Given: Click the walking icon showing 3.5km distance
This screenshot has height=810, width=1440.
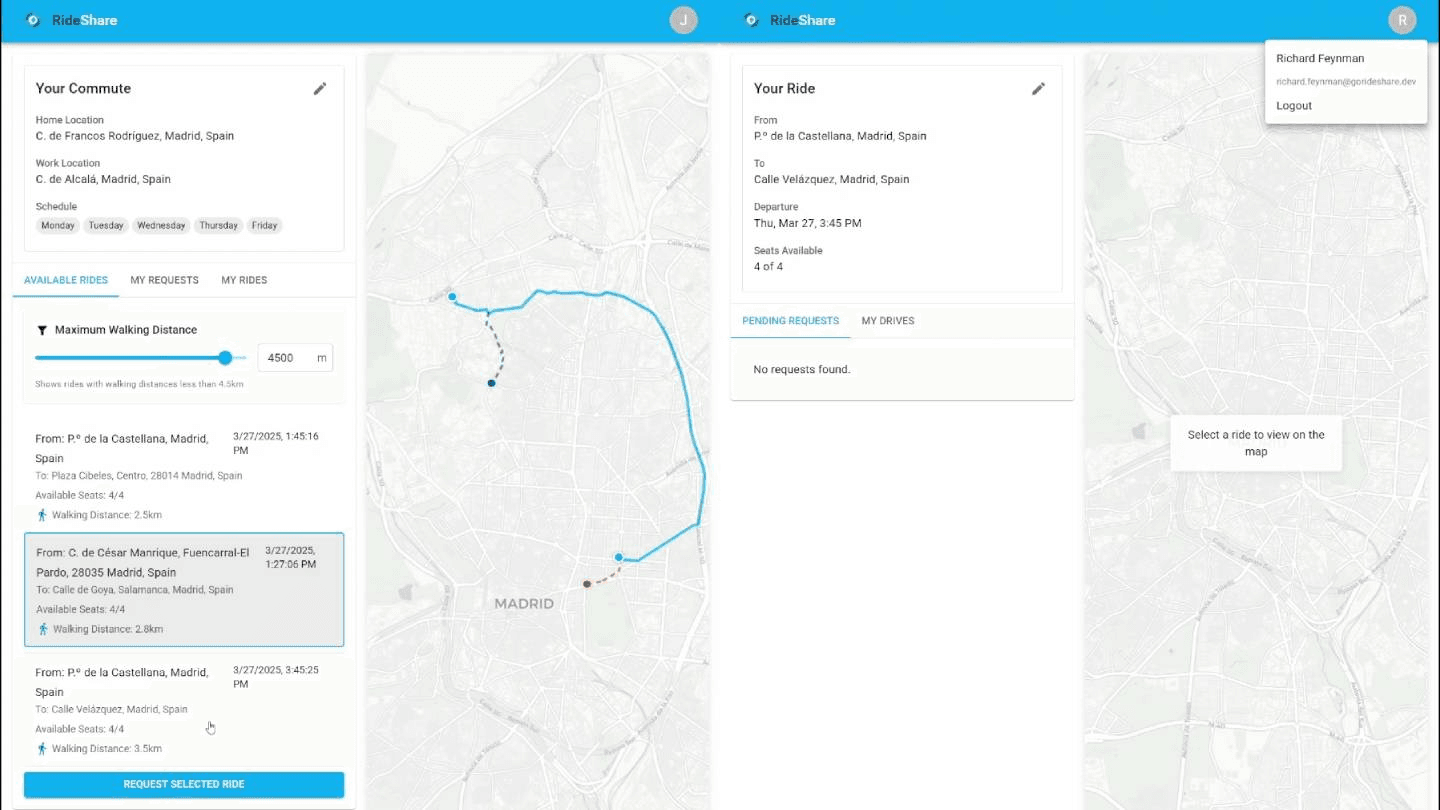Looking at the screenshot, I should [x=41, y=748].
